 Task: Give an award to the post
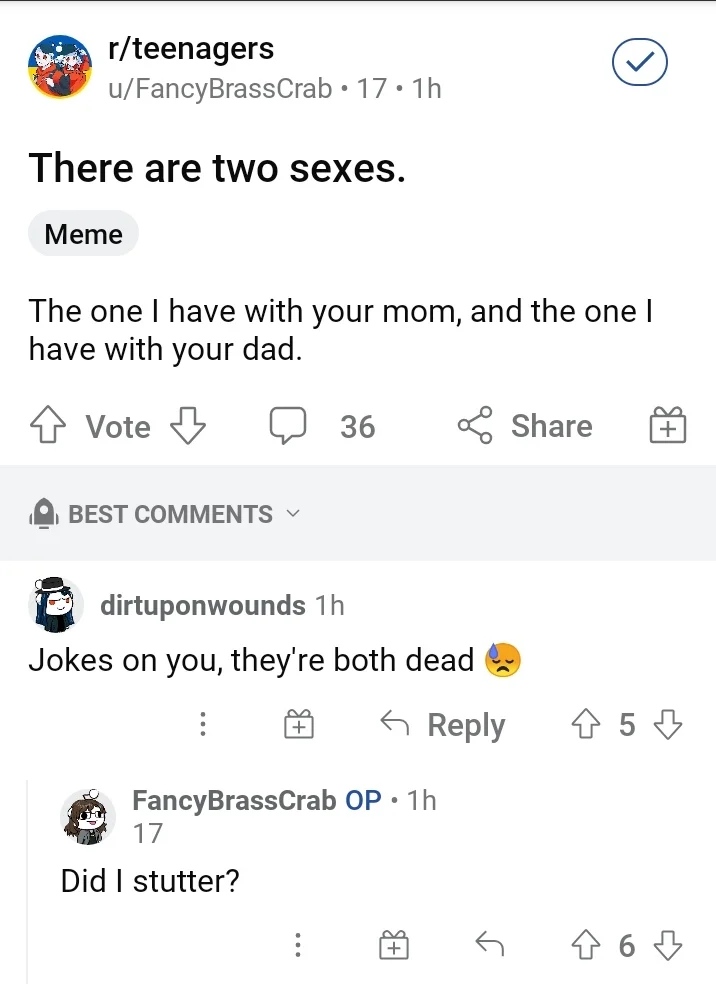click(x=667, y=427)
